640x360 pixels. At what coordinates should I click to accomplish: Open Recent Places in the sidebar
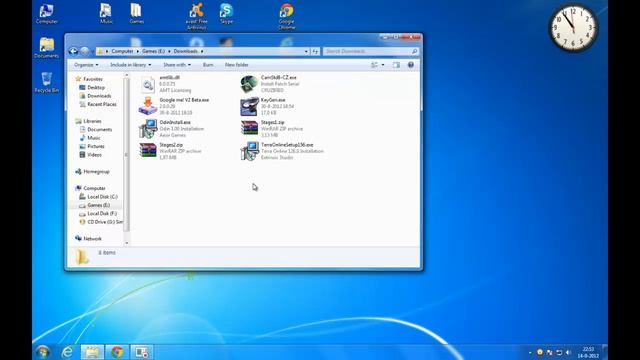(102, 104)
